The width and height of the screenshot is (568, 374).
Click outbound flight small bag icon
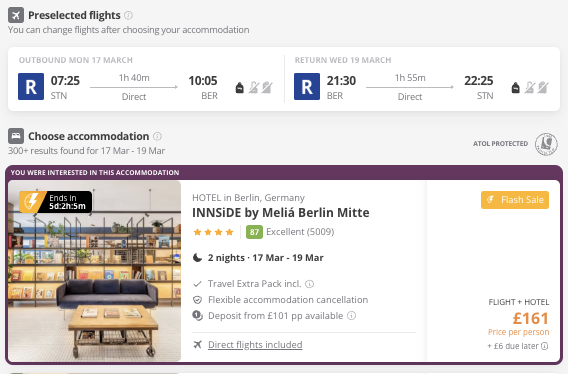(239, 87)
